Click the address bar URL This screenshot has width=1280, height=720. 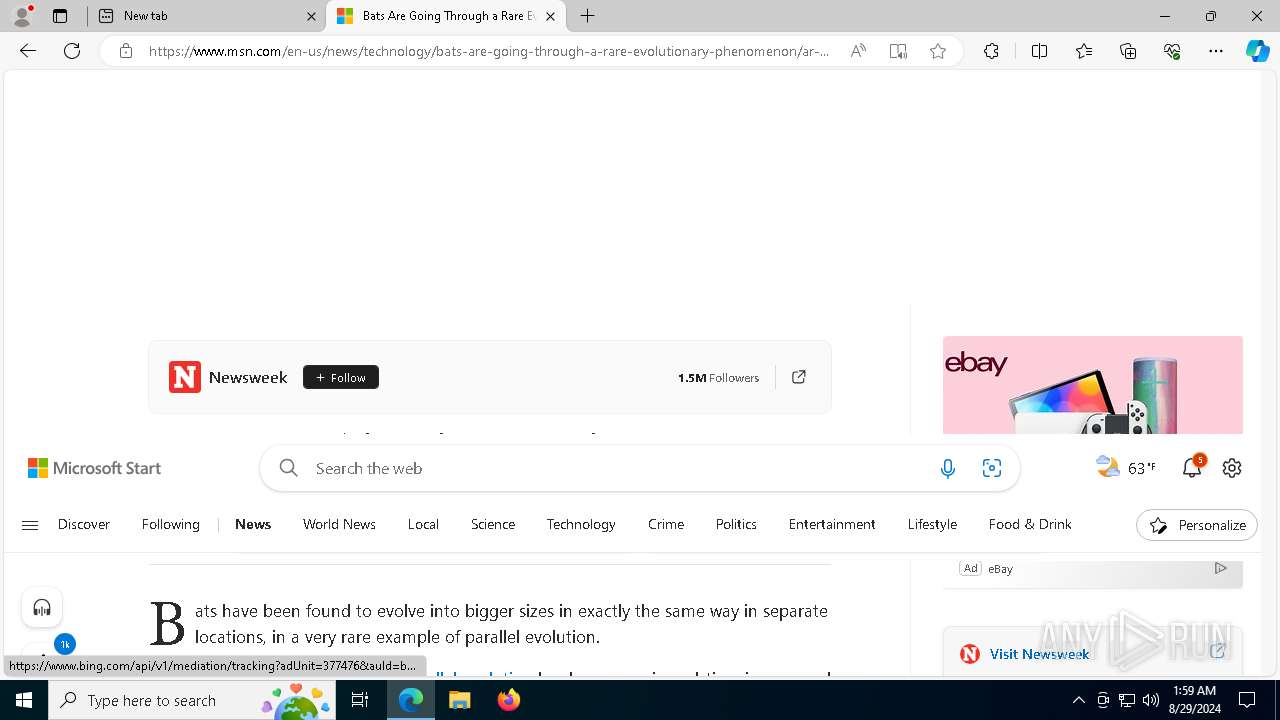(x=489, y=51)
